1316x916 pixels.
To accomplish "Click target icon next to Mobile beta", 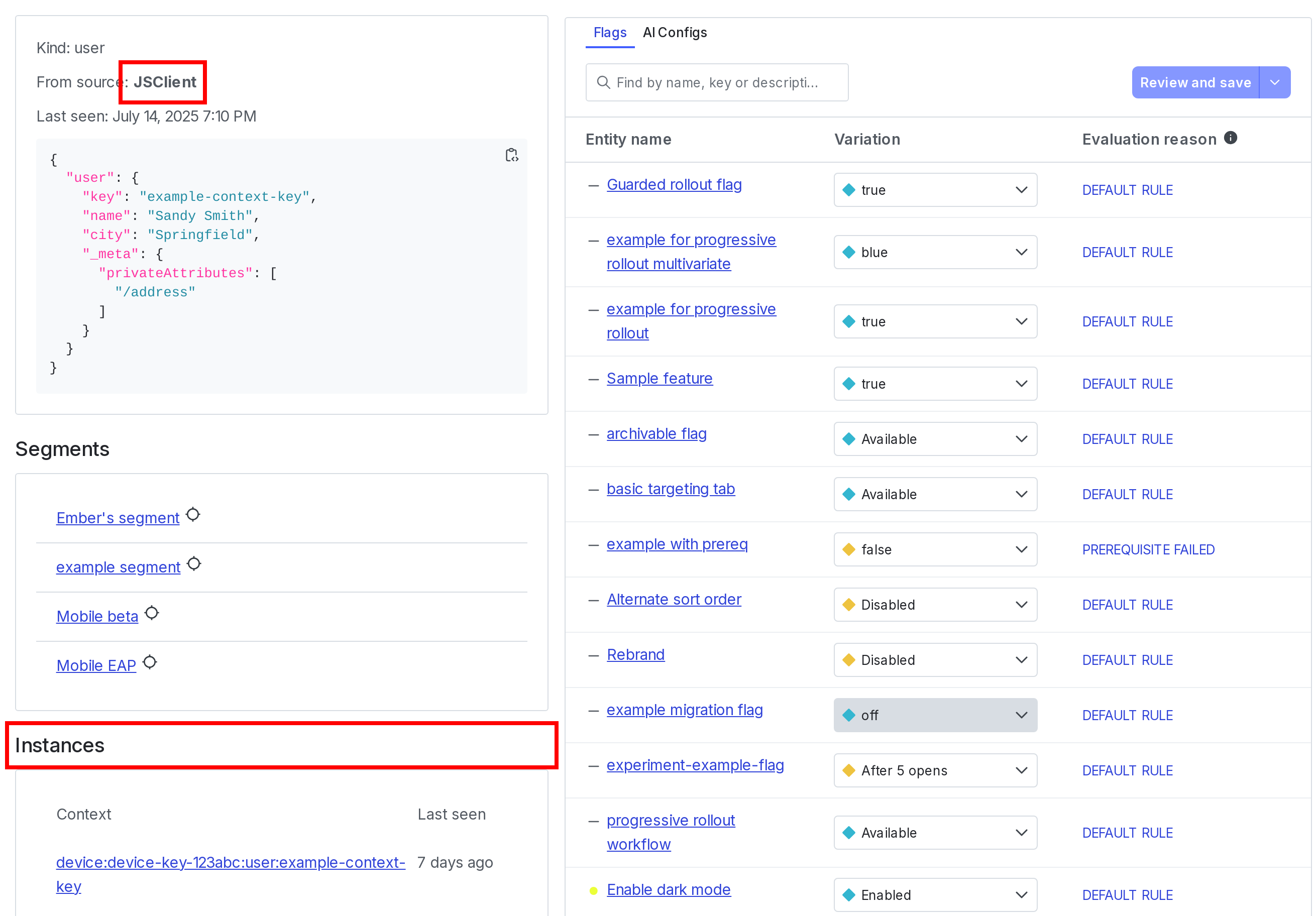I will coord(152,613).
